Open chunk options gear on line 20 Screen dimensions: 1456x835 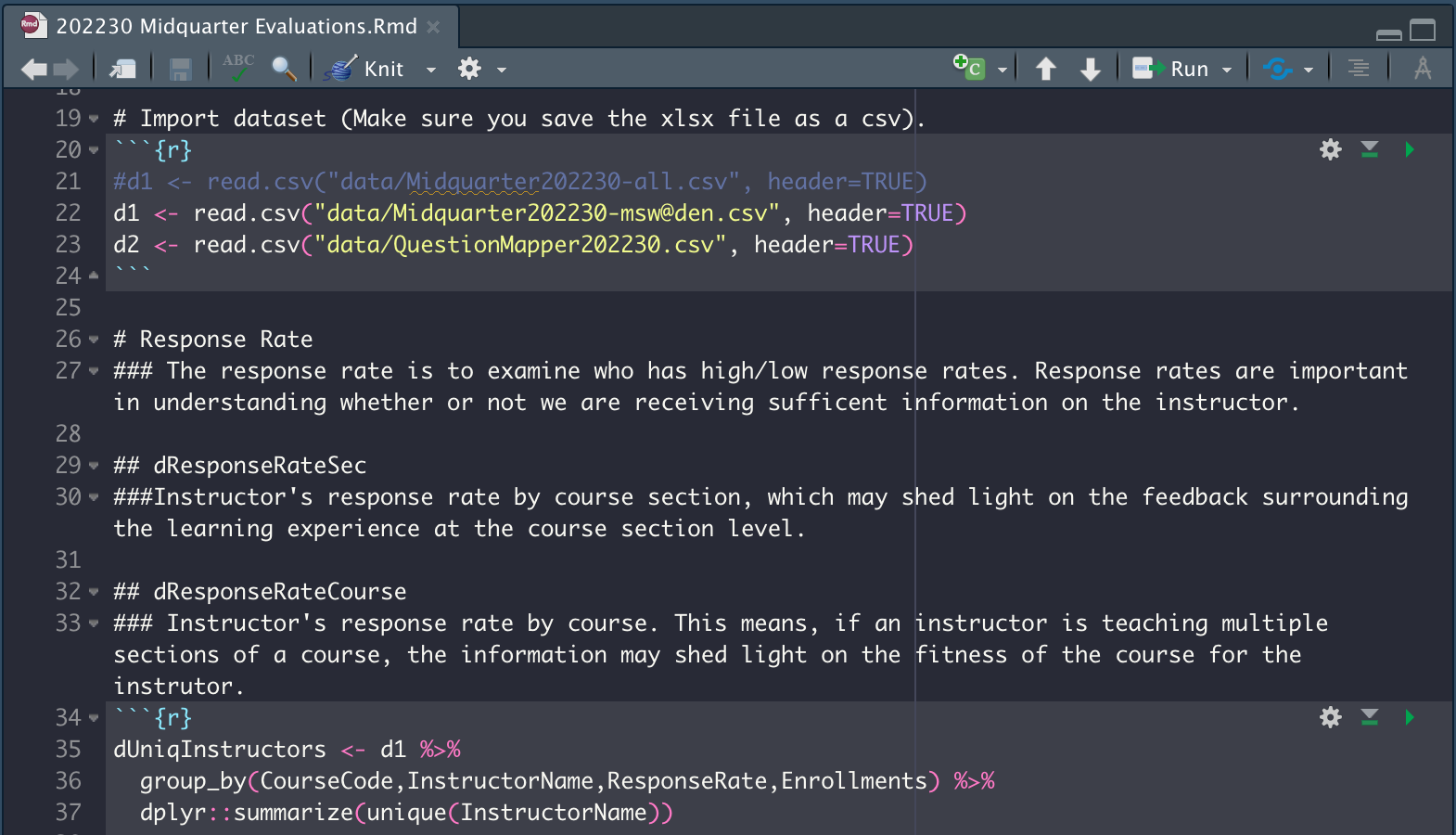[x=1331, y=149]
